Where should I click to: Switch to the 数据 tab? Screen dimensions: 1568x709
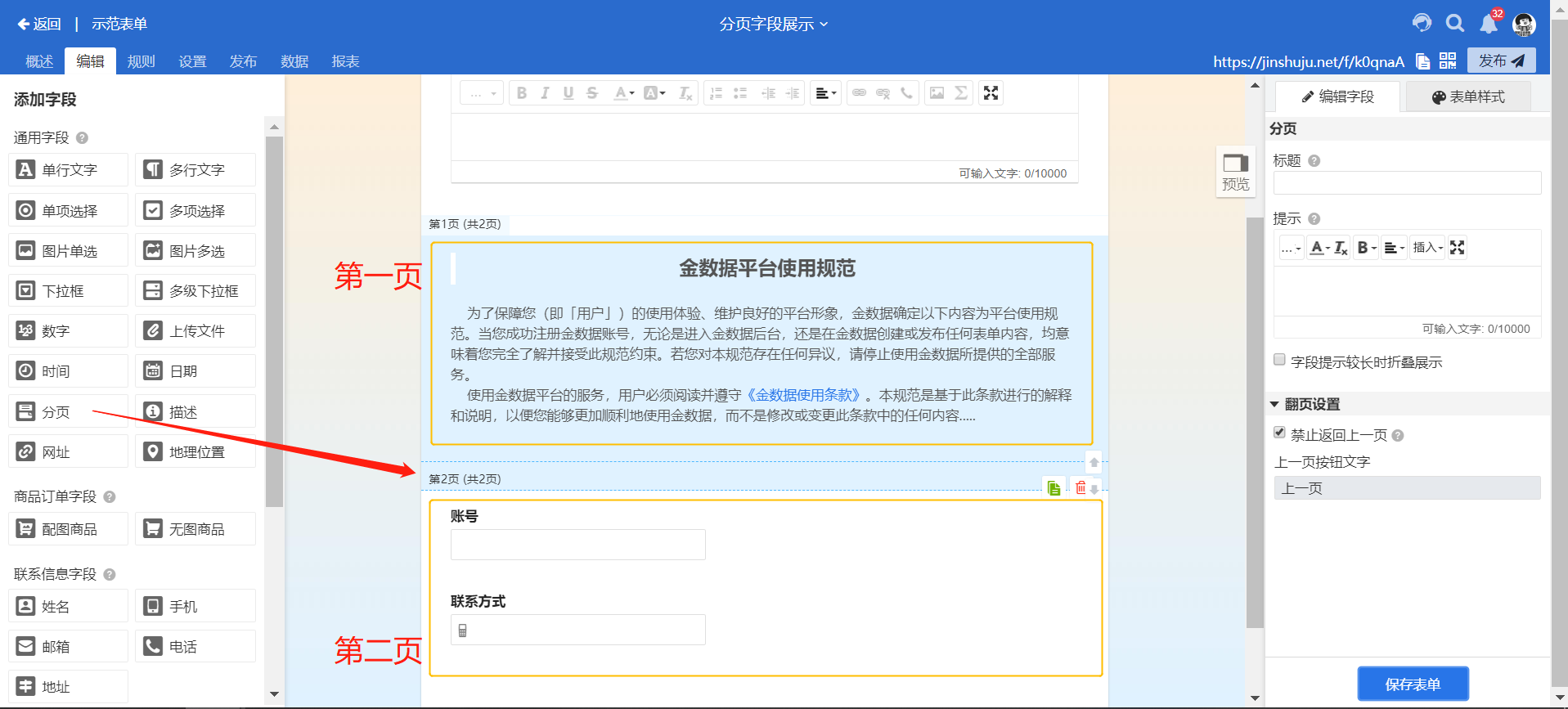294,61
